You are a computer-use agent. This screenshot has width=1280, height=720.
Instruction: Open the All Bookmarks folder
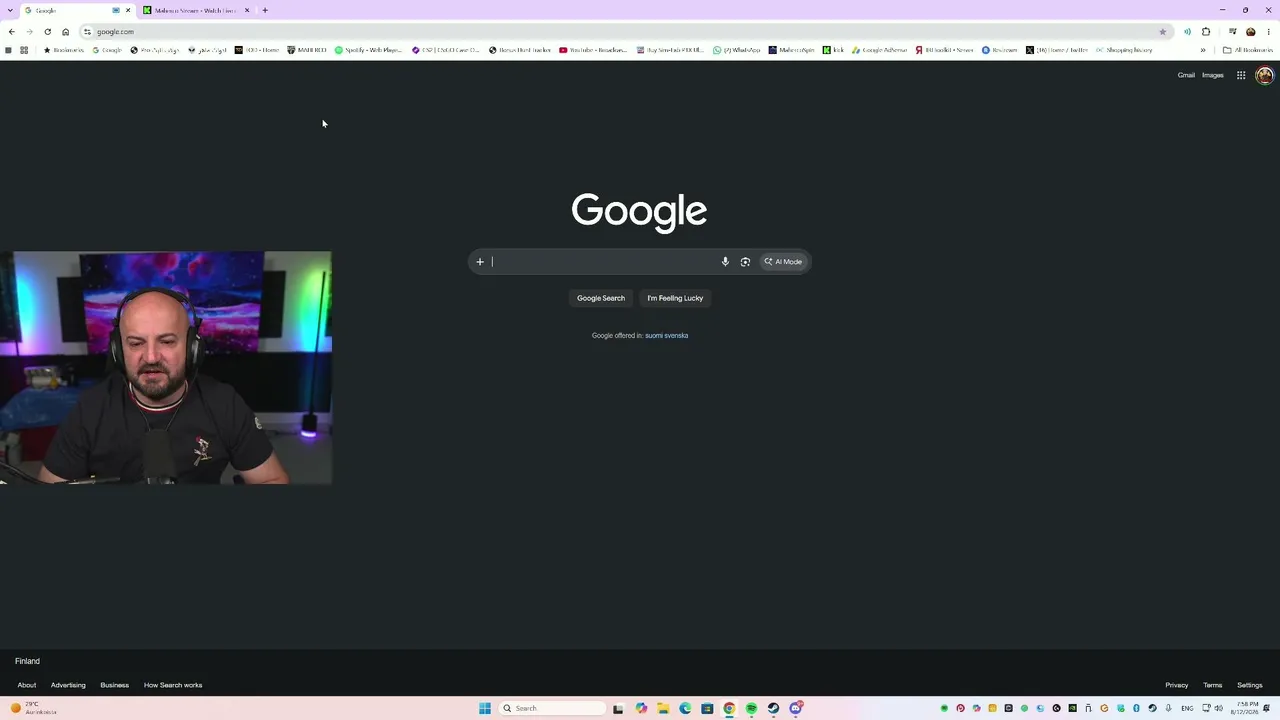click(1248, 50)
